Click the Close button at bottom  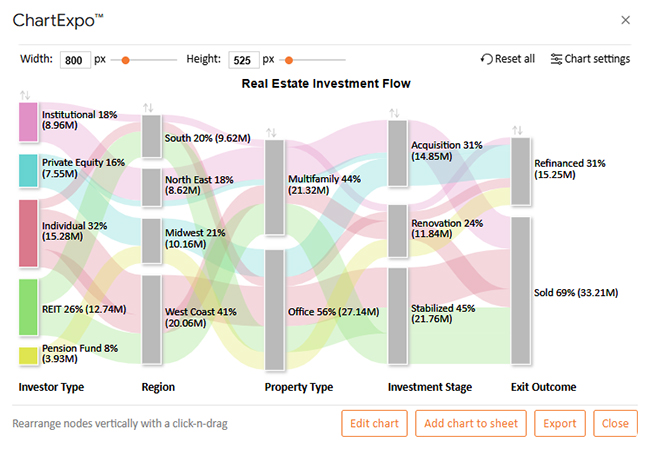[x=615, y=424]
